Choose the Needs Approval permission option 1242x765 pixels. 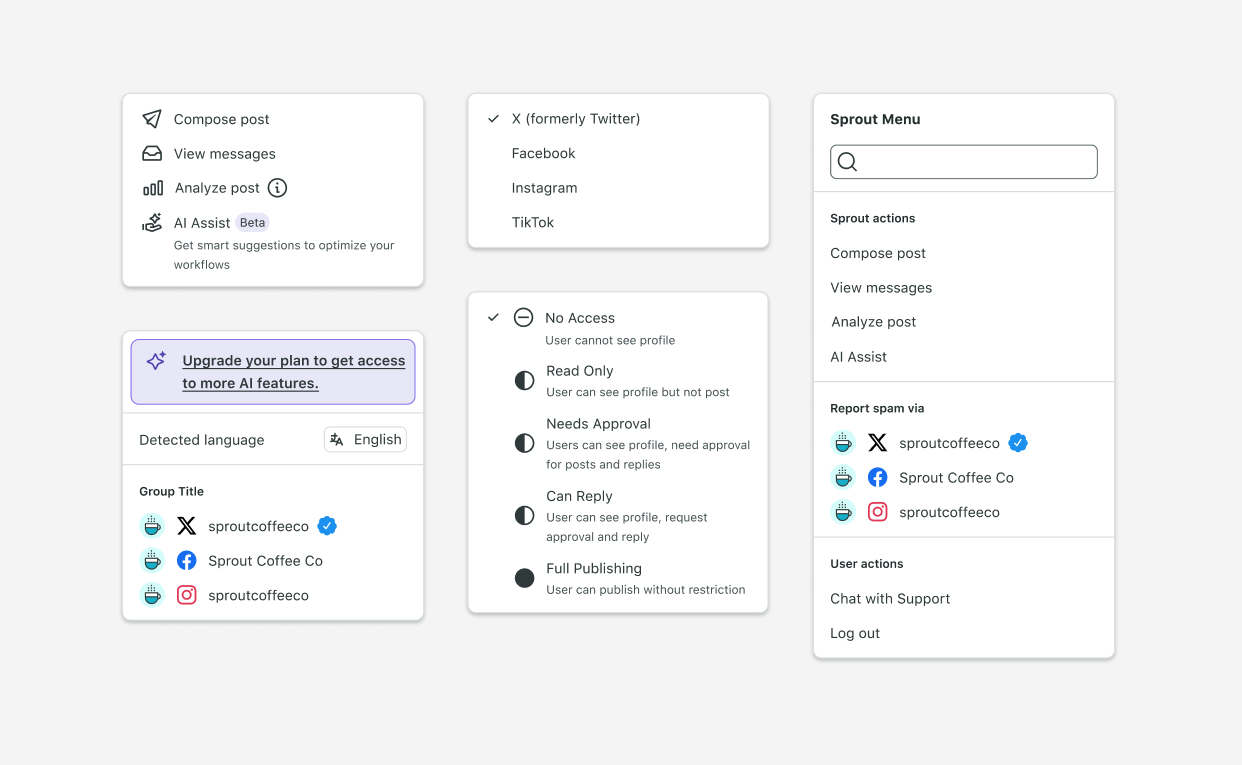(618, 443)
